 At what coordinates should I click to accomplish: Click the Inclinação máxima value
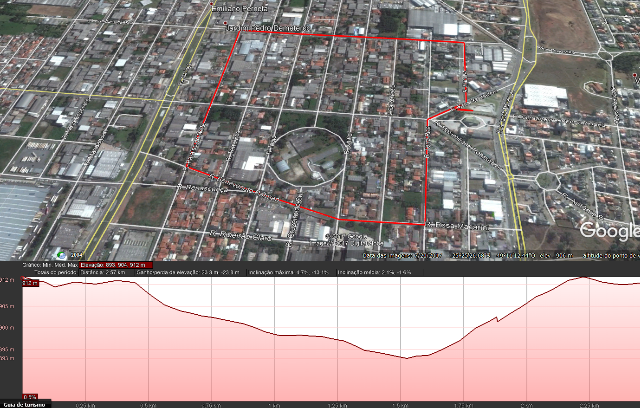tap(289, 272)
